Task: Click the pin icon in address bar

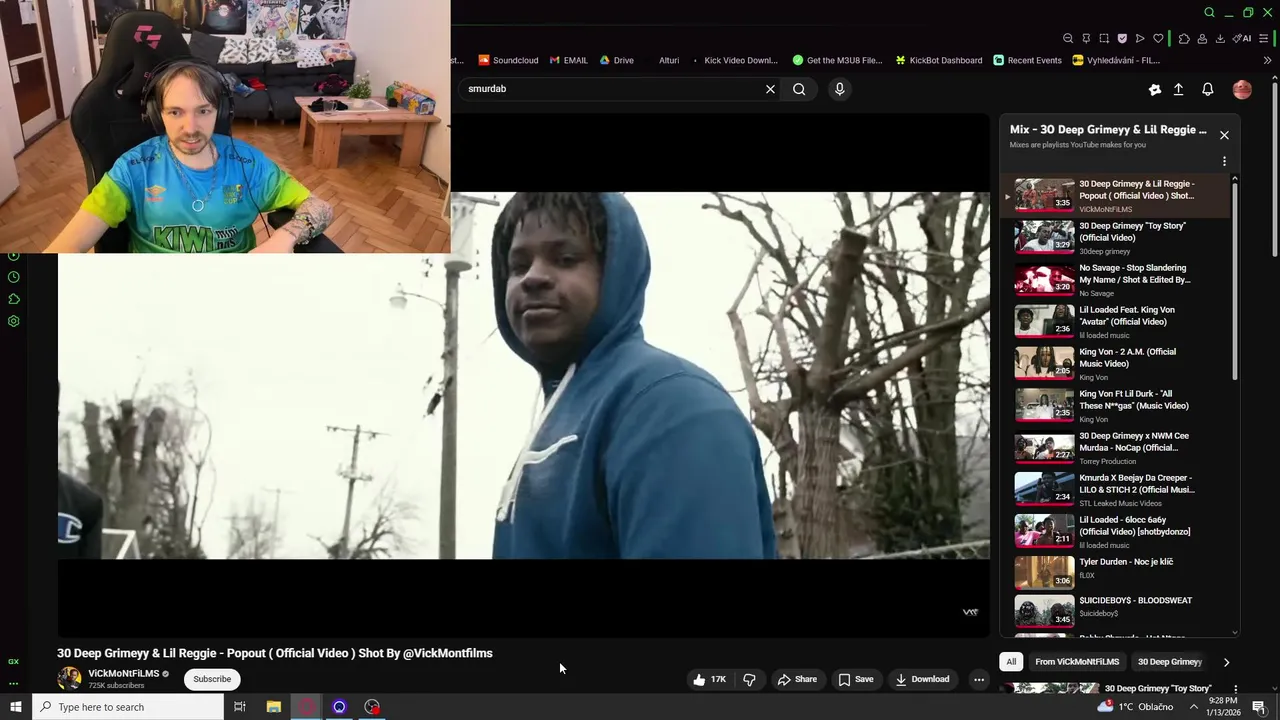Action: (x=1086, y=38)
